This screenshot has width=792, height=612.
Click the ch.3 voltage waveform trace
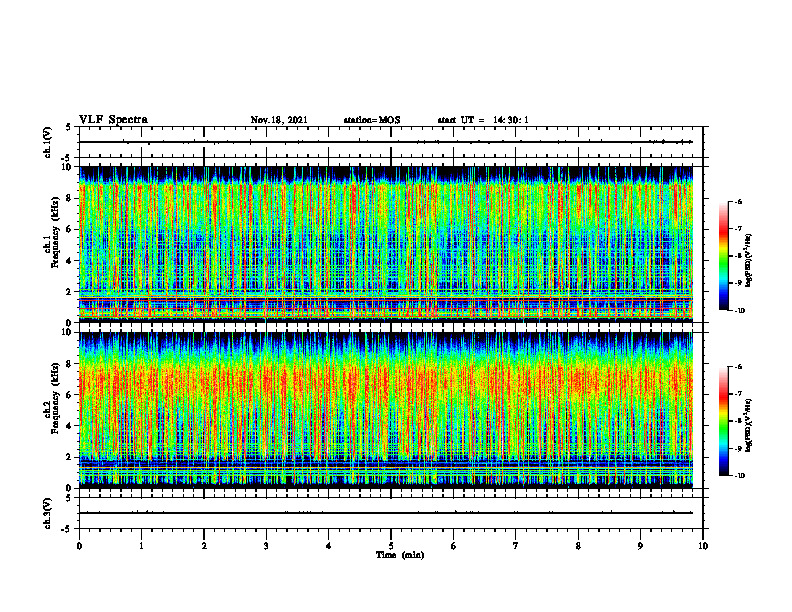(386, 513)
